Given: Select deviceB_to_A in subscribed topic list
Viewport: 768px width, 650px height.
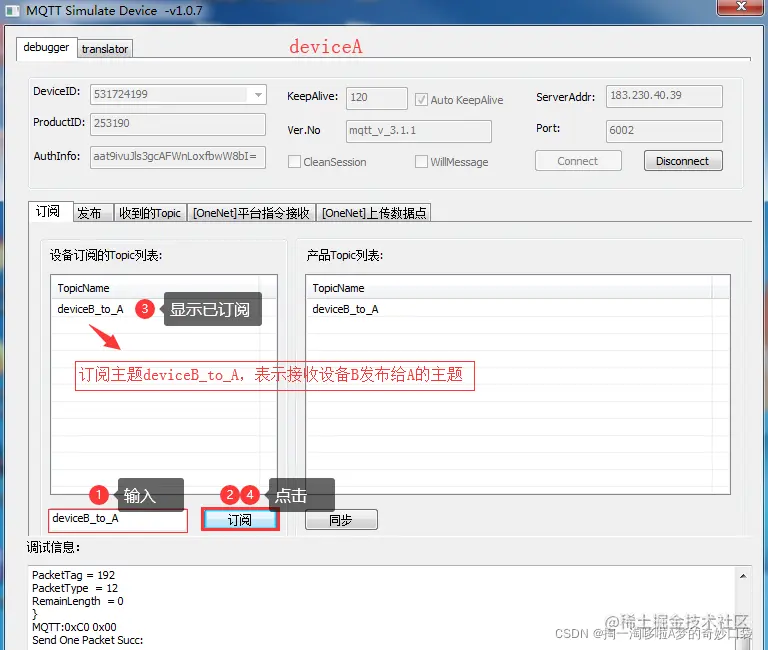Looking at the screenshot, I should (x=91, y=309).
